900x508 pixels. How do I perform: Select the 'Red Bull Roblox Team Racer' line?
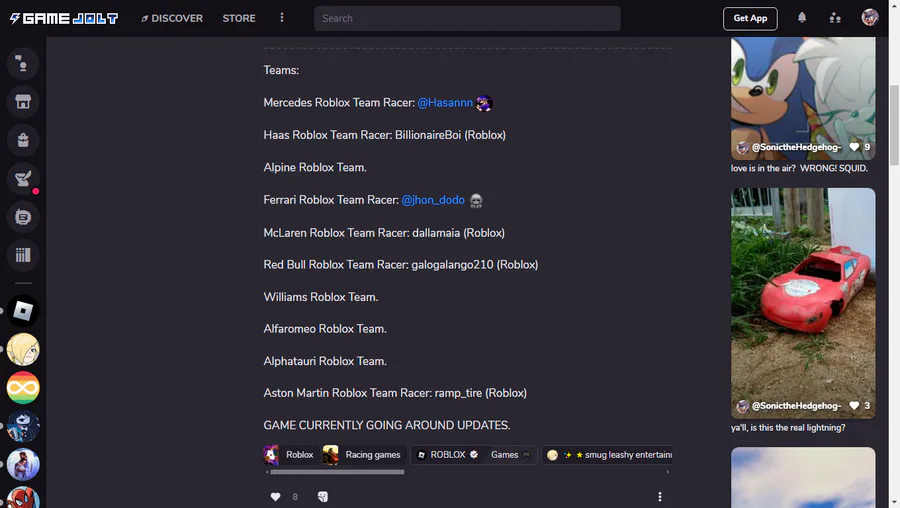click(x=401, y=265)
